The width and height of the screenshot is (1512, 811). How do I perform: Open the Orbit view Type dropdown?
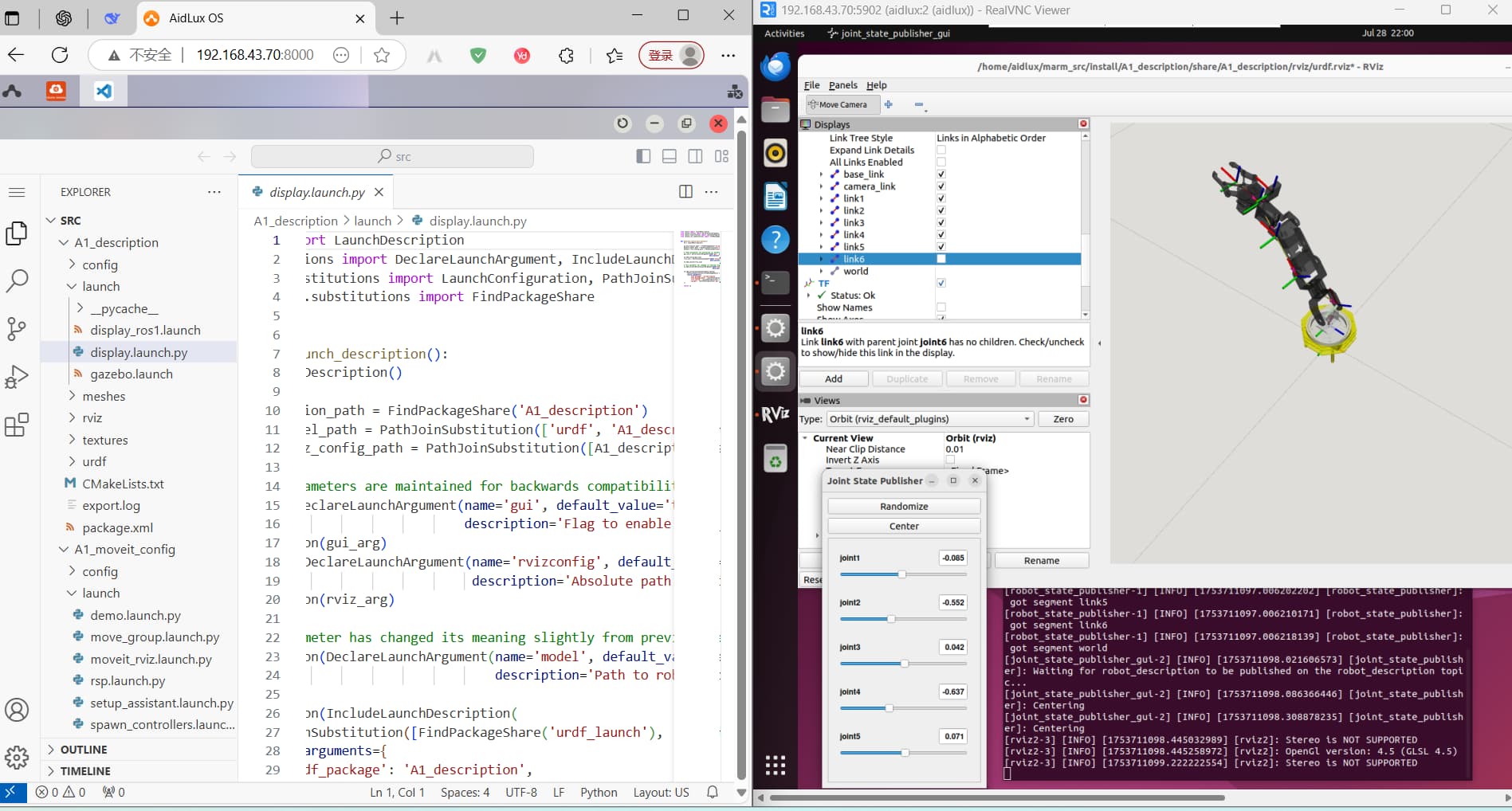click(x=929, y=419)
